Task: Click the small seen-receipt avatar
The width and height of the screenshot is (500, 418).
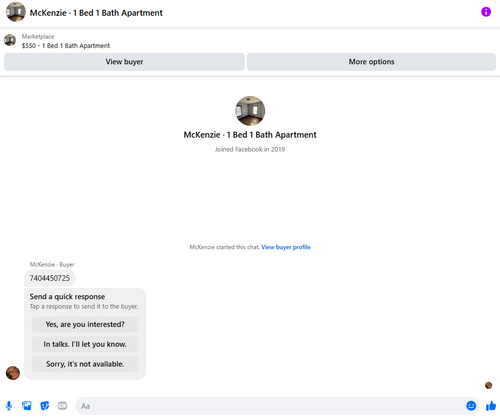Action: tap(488, 385)
